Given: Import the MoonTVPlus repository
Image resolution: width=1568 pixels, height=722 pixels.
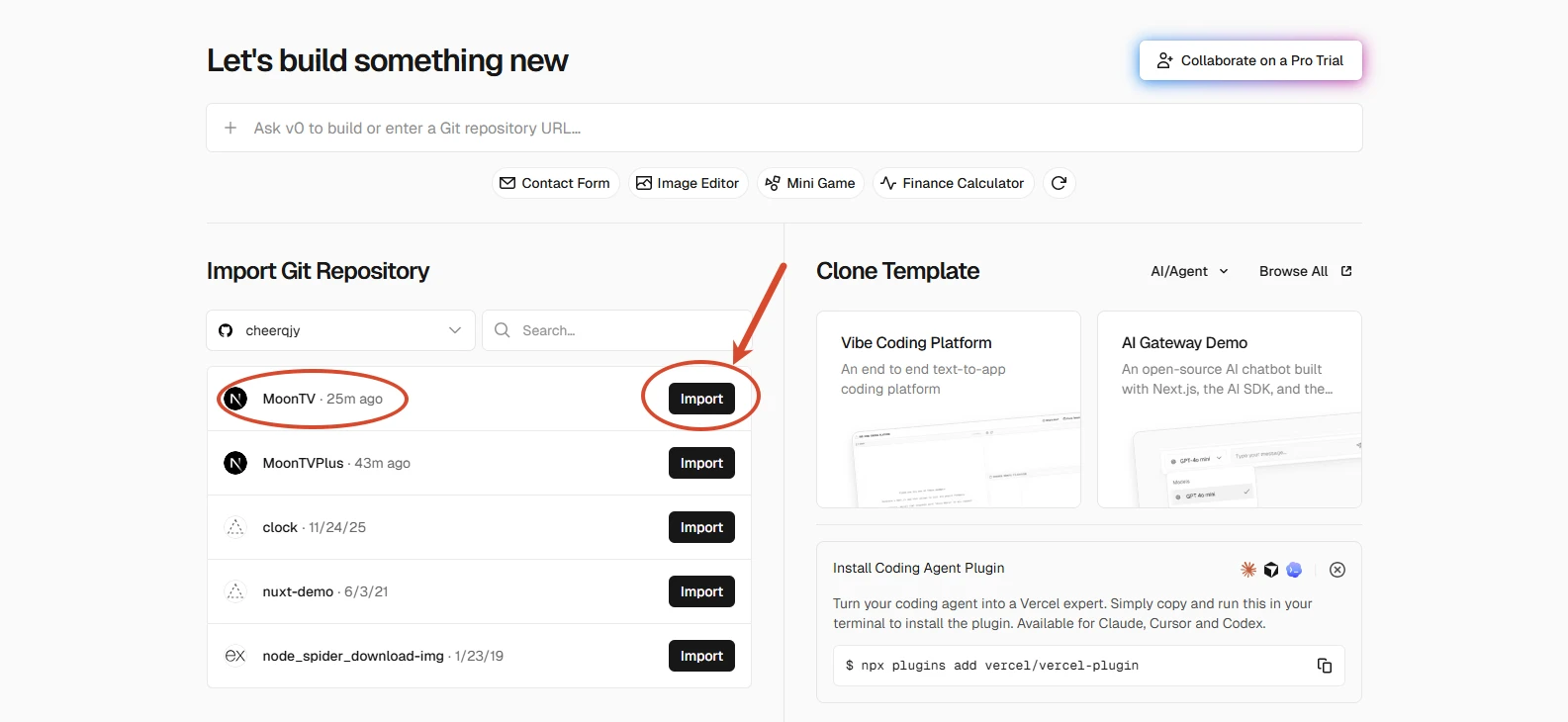Looking at the screenshot, I should click(701, 463).
